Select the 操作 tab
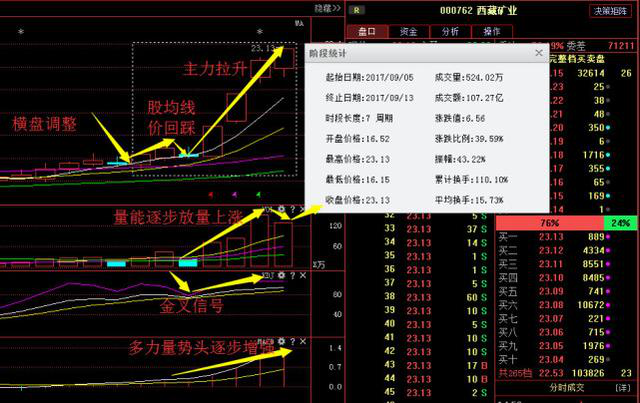Viewport: 640px width, 403px height. pyautogui.click(x=491, y=31)
